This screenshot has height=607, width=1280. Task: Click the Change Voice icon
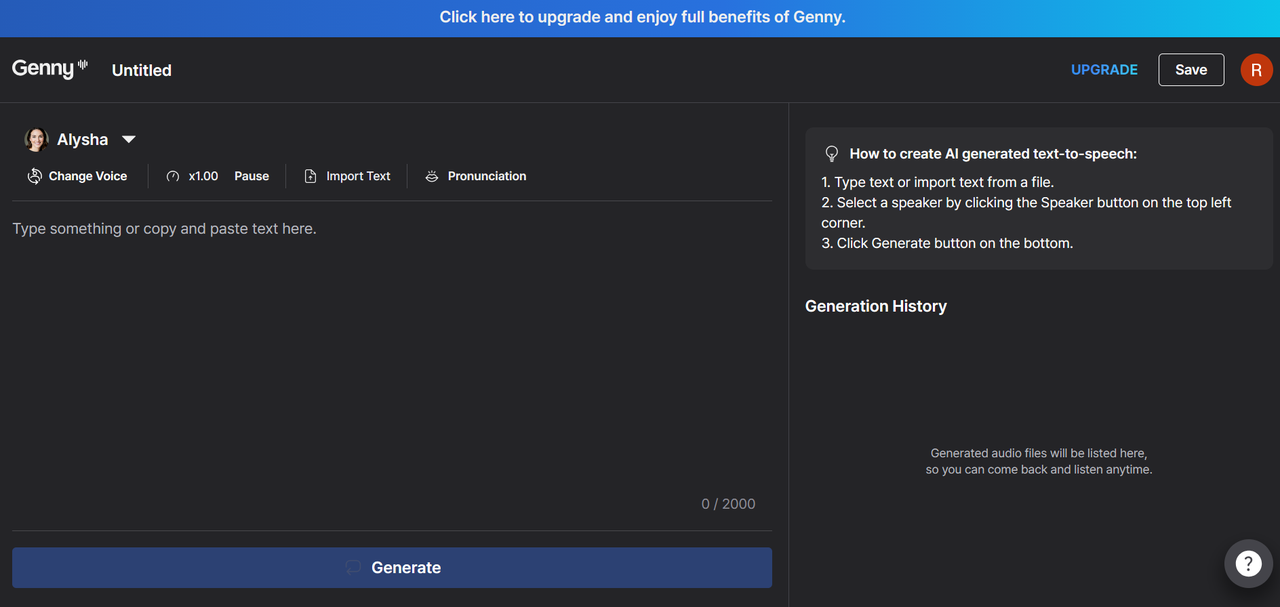(x=35, y=176)
